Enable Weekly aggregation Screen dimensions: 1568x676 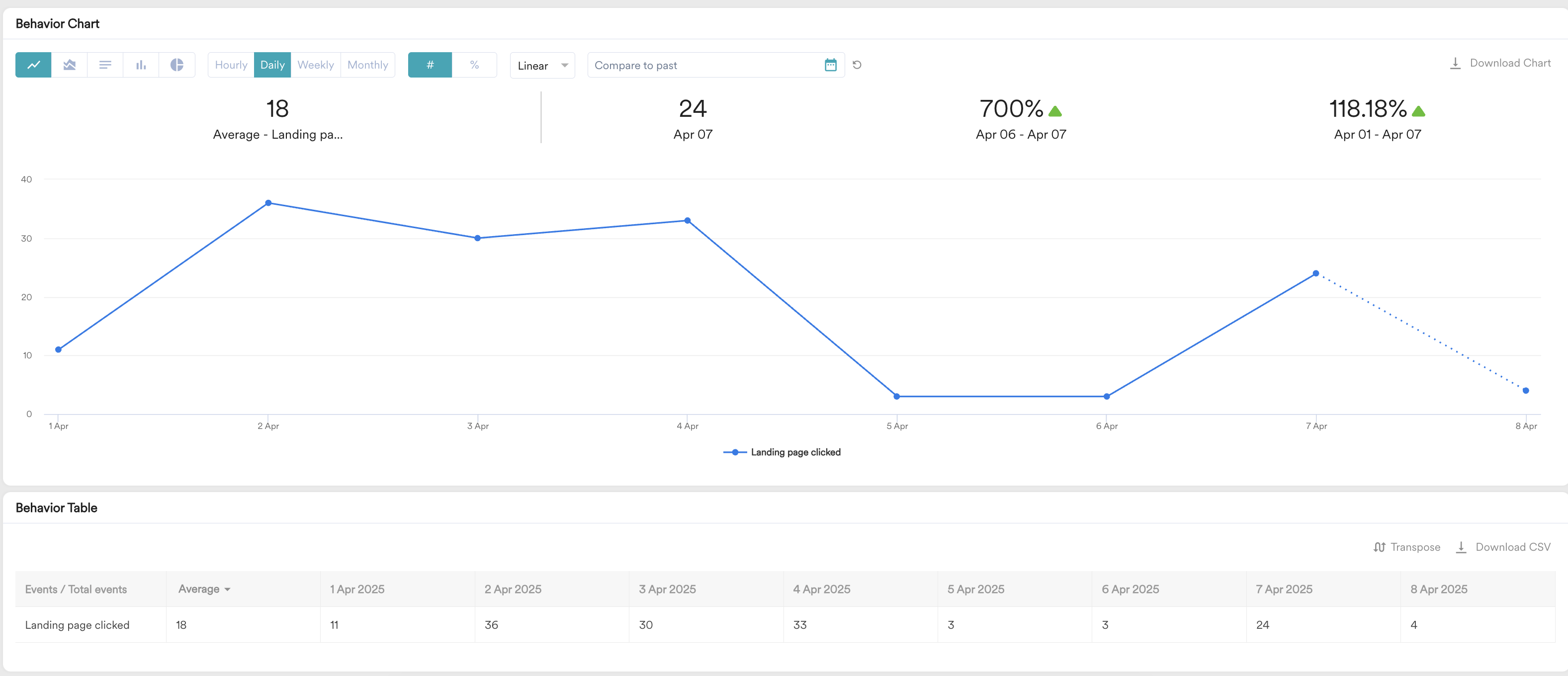click(315, 65)
